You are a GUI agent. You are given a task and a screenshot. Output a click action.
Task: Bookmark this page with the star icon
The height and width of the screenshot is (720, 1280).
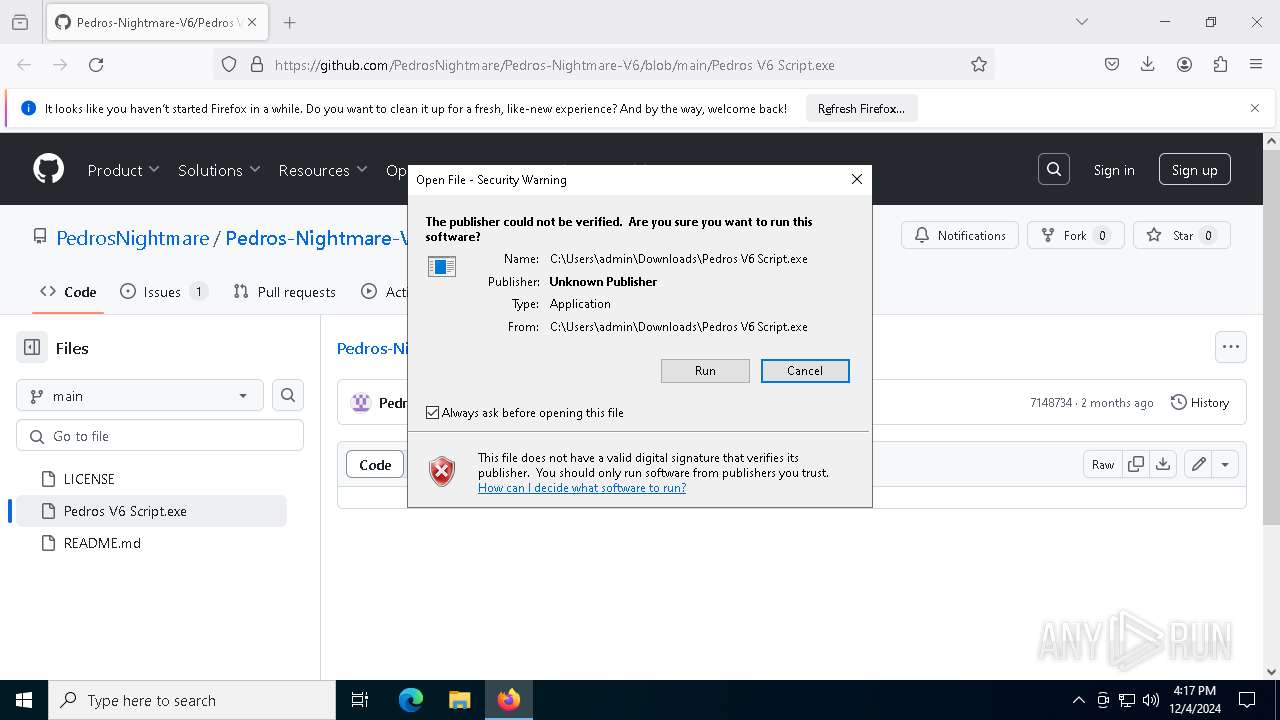(x=979, y=65)
